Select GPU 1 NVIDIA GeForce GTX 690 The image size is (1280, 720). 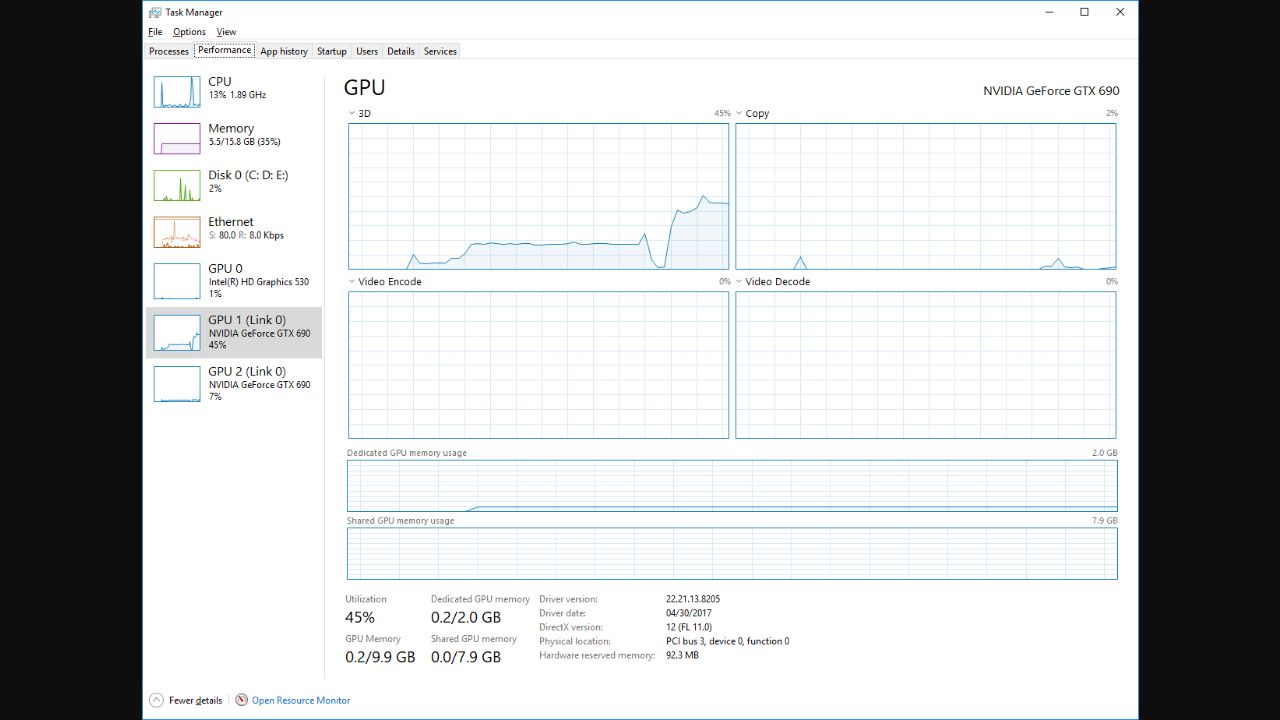[234, 332]
